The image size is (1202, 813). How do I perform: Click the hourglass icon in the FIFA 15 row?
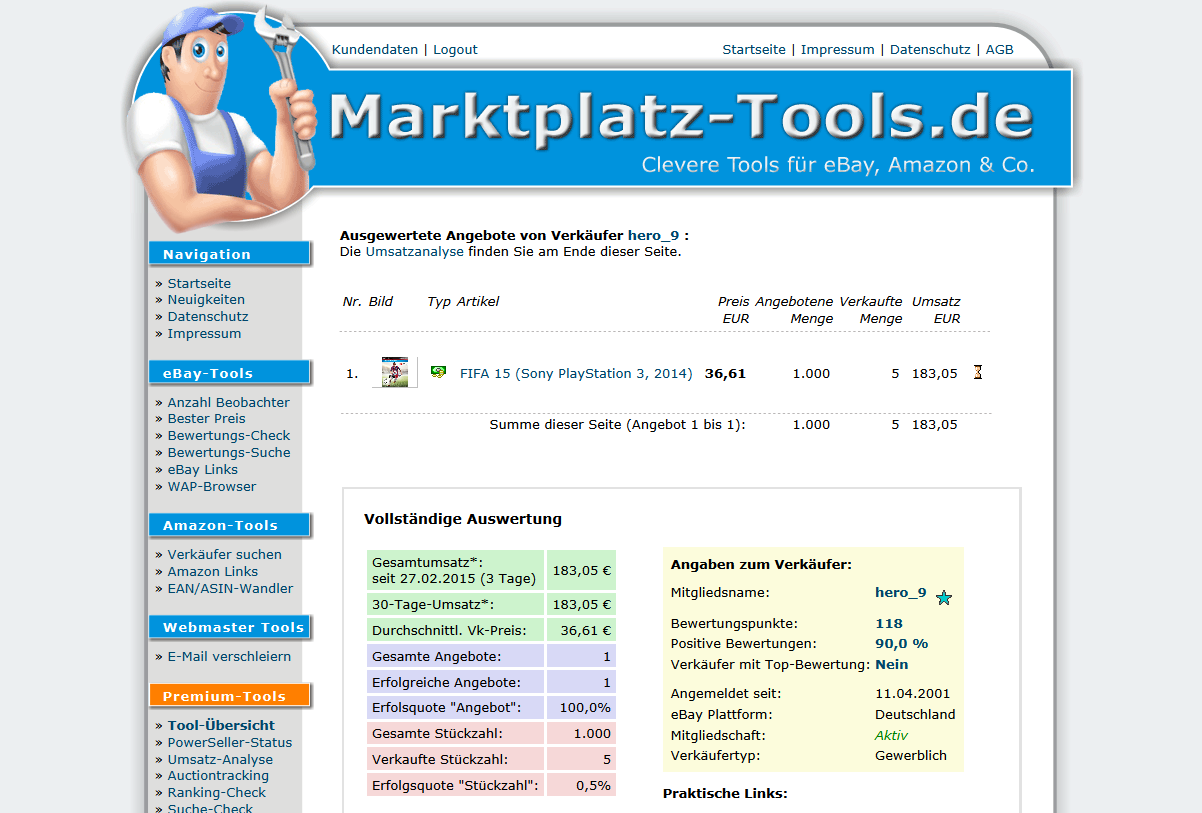(x=978, y=373)
